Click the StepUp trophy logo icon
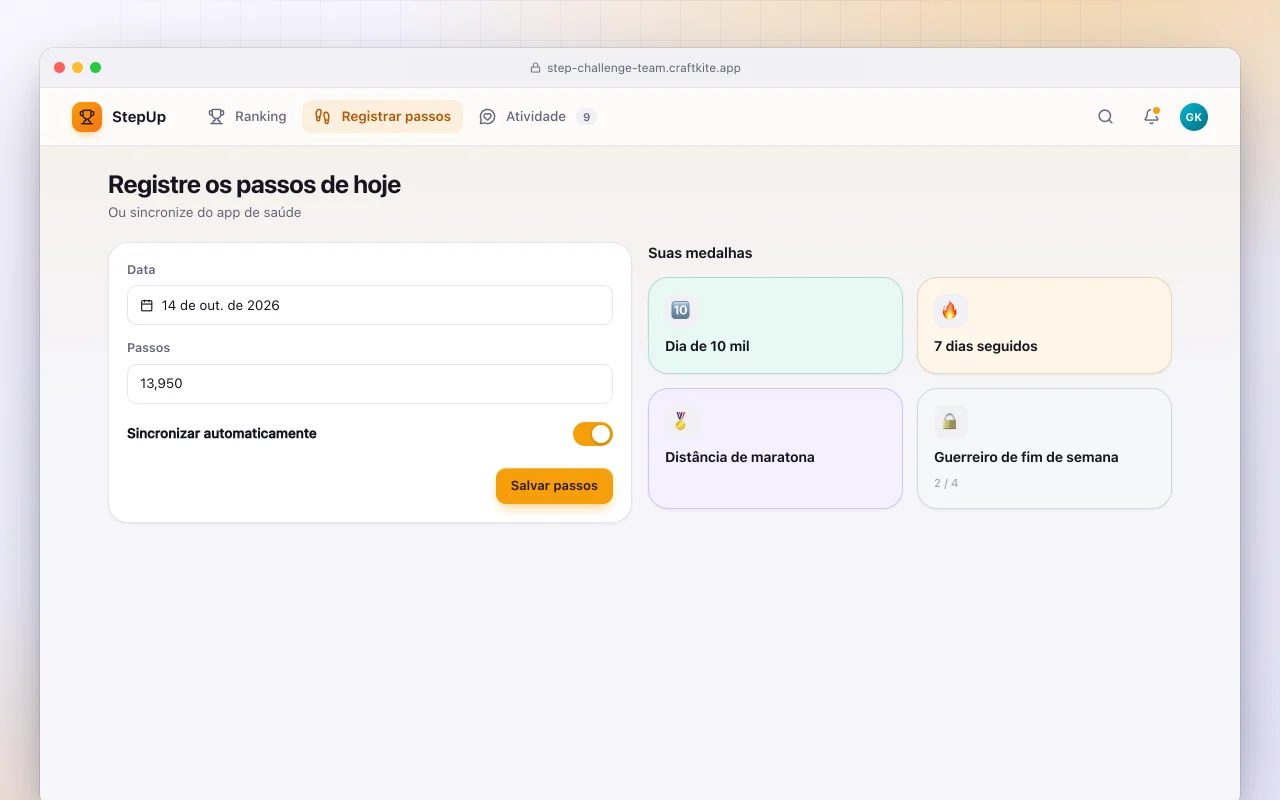The width and height of the screenshot is (1280, 800). click(87, 117)
